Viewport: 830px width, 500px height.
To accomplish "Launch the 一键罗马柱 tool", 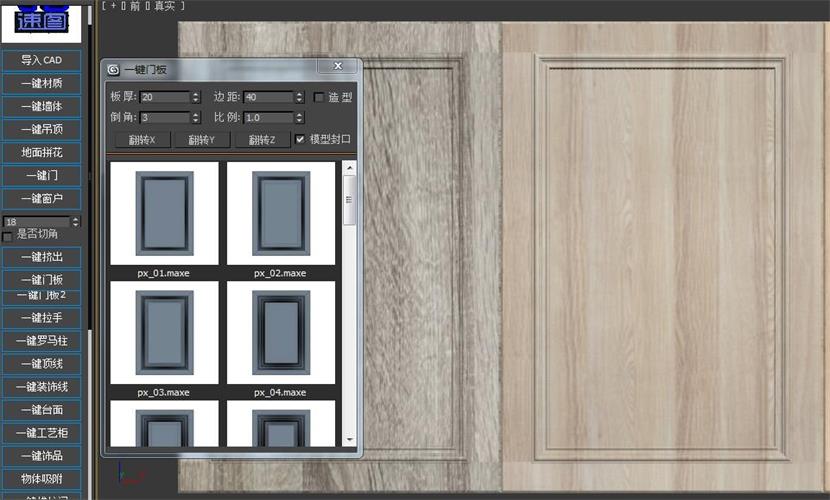I will pos(41,341).
